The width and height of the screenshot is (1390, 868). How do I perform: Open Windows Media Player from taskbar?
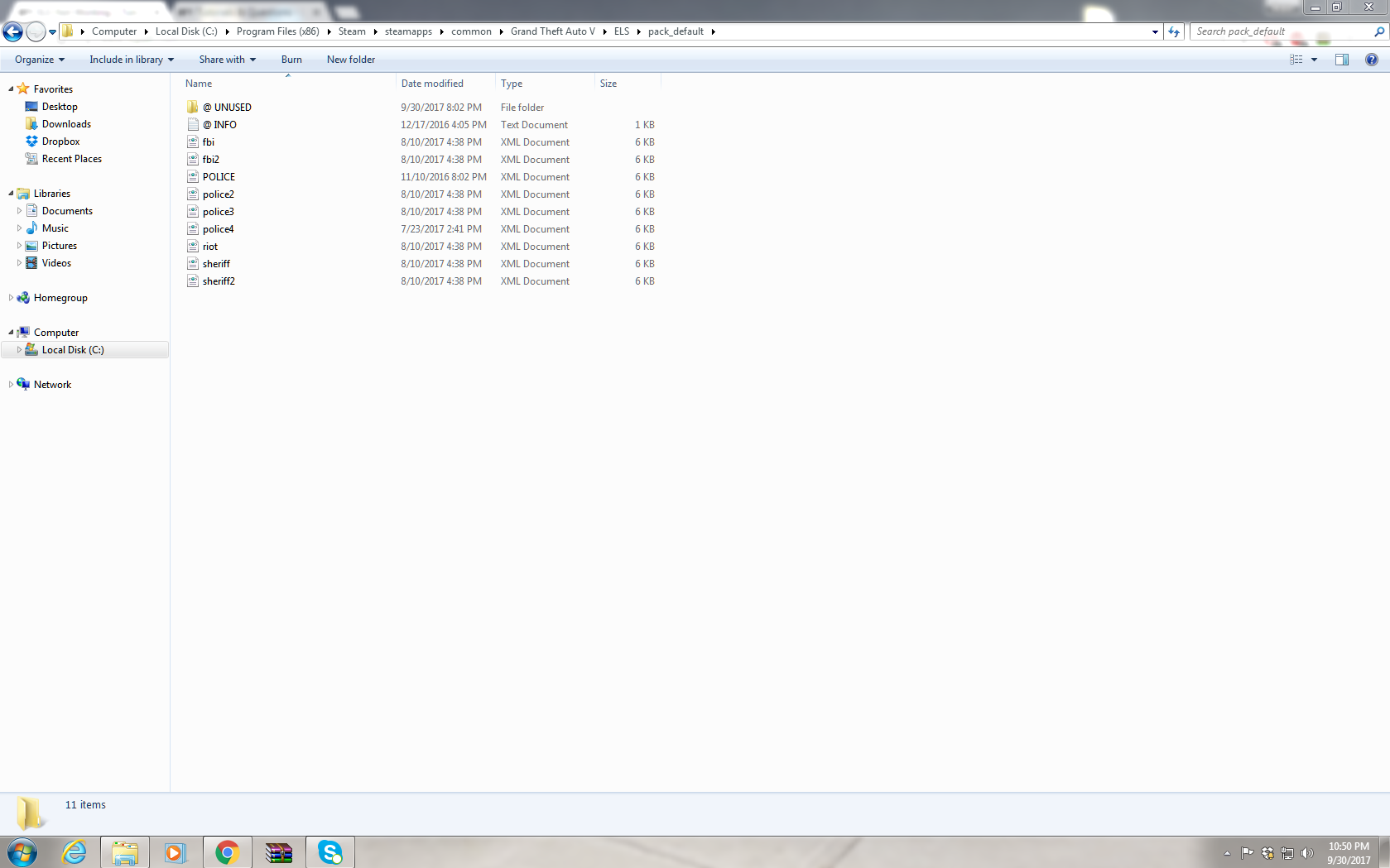(x=176, y=852)
